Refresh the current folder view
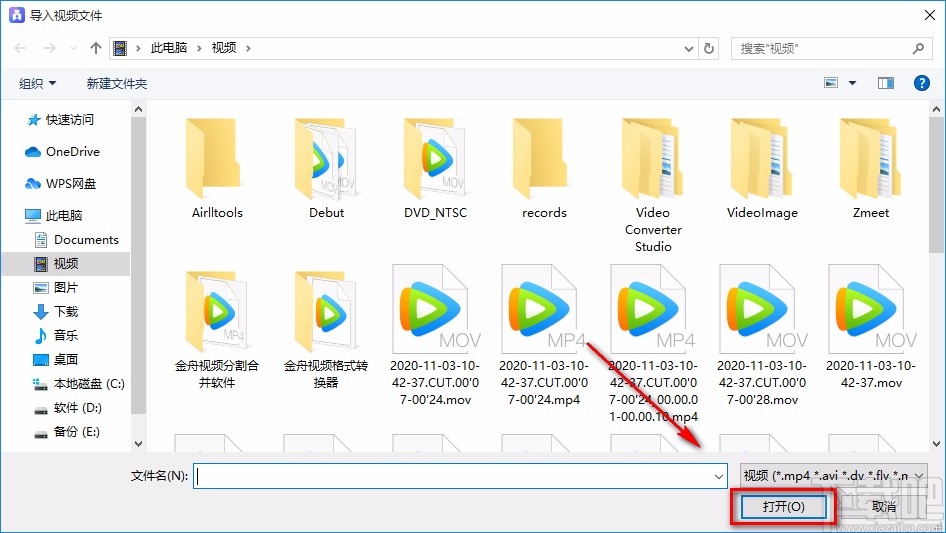The width and height of the screenshot is (946, 533). point(709,48)
